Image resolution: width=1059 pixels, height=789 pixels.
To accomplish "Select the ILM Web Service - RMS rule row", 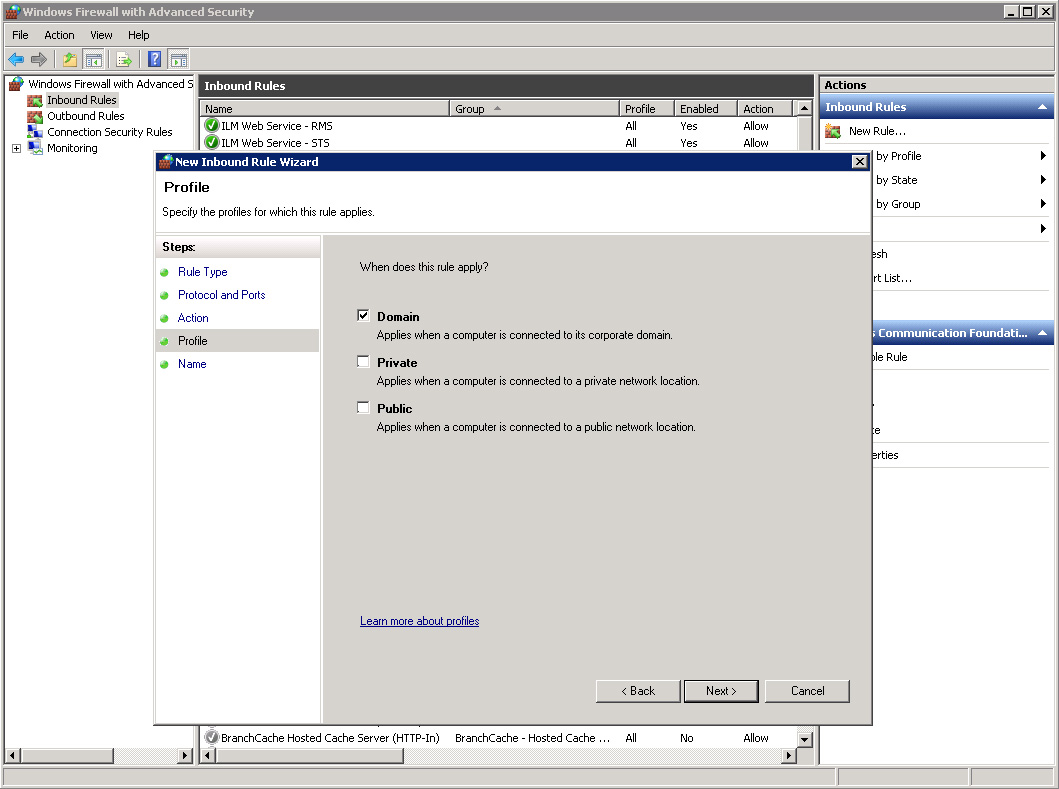I will (498, 126).
